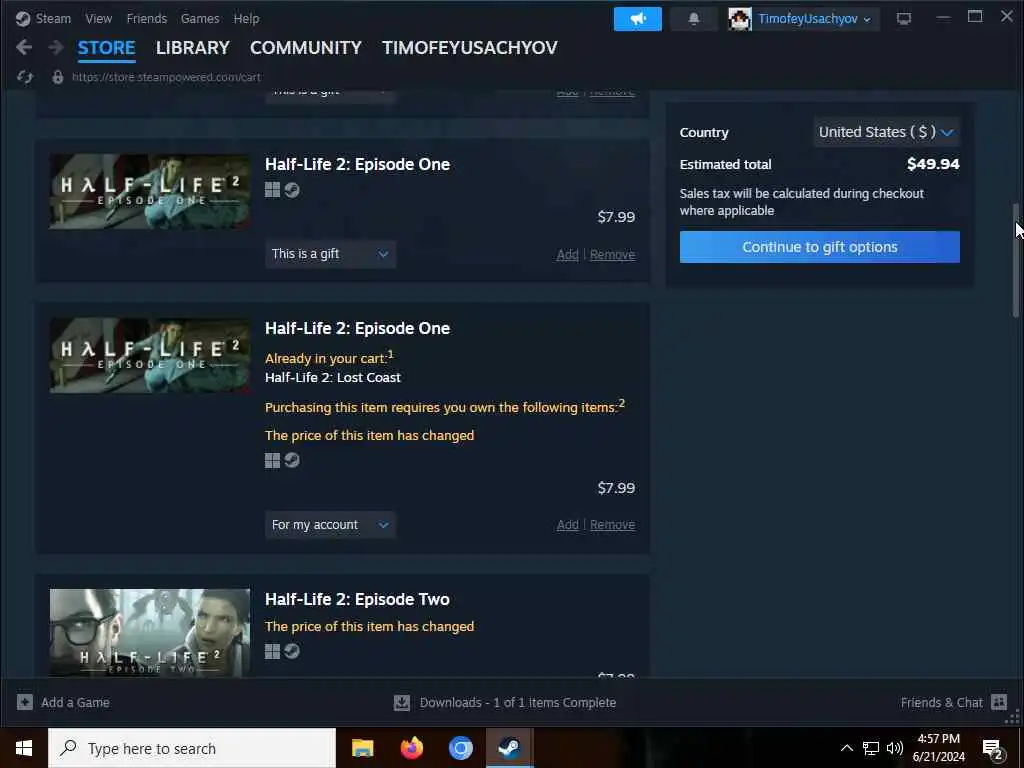
Task: Open the Help menu
Action: pyautogui.click(x=246, y=19)
